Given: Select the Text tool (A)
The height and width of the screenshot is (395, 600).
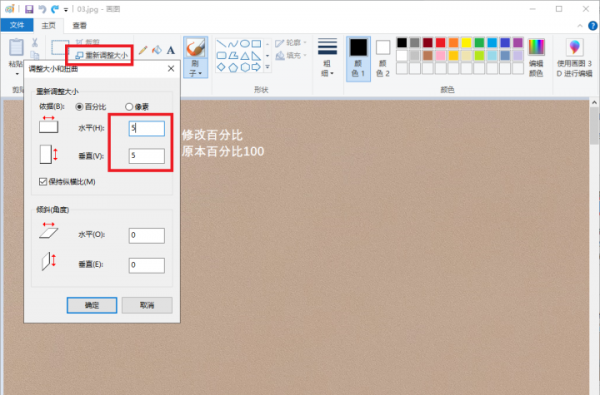Looking at the screenshot, I should (171, 50).
